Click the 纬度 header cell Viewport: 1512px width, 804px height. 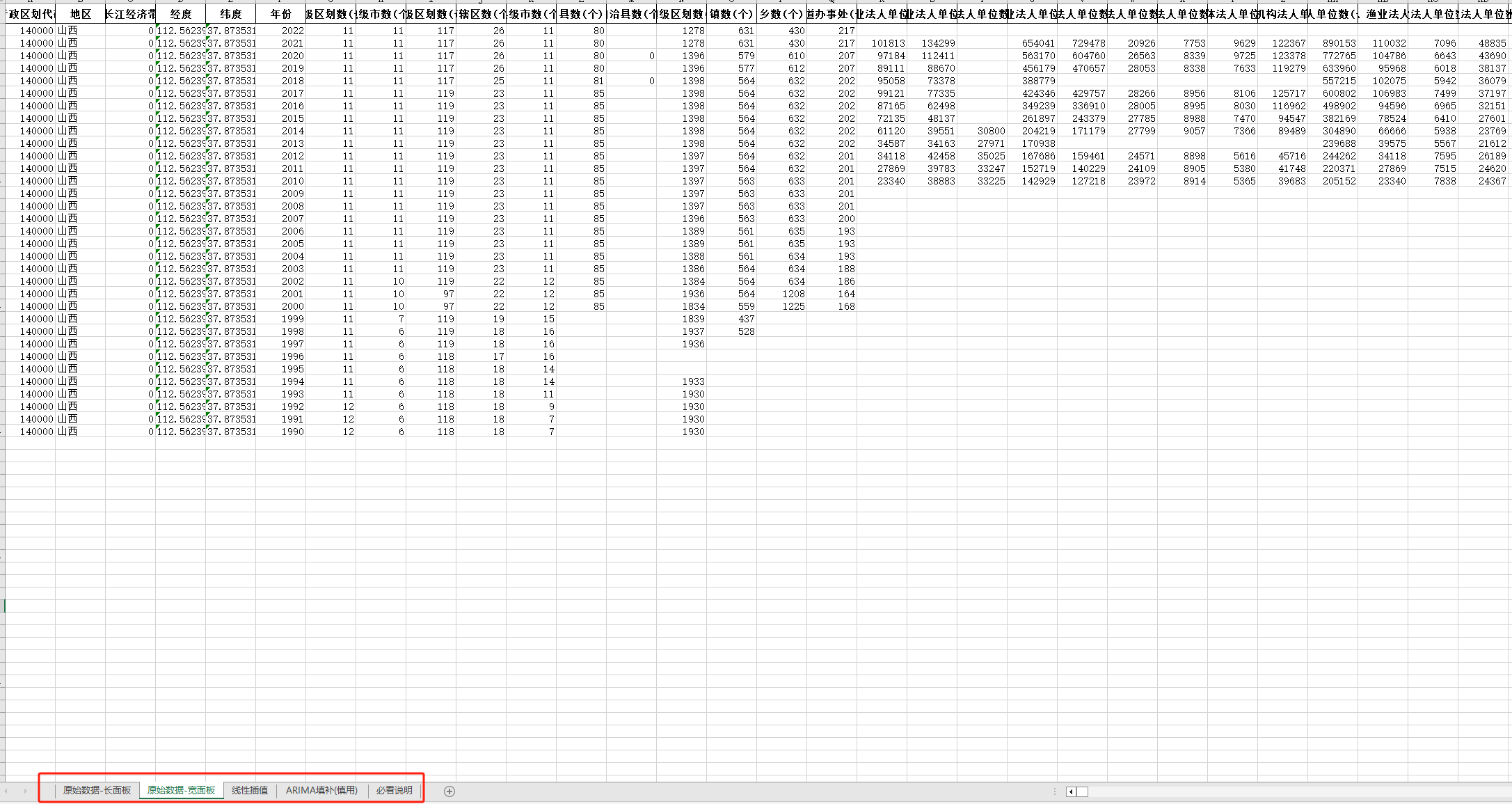pos(230,14)
